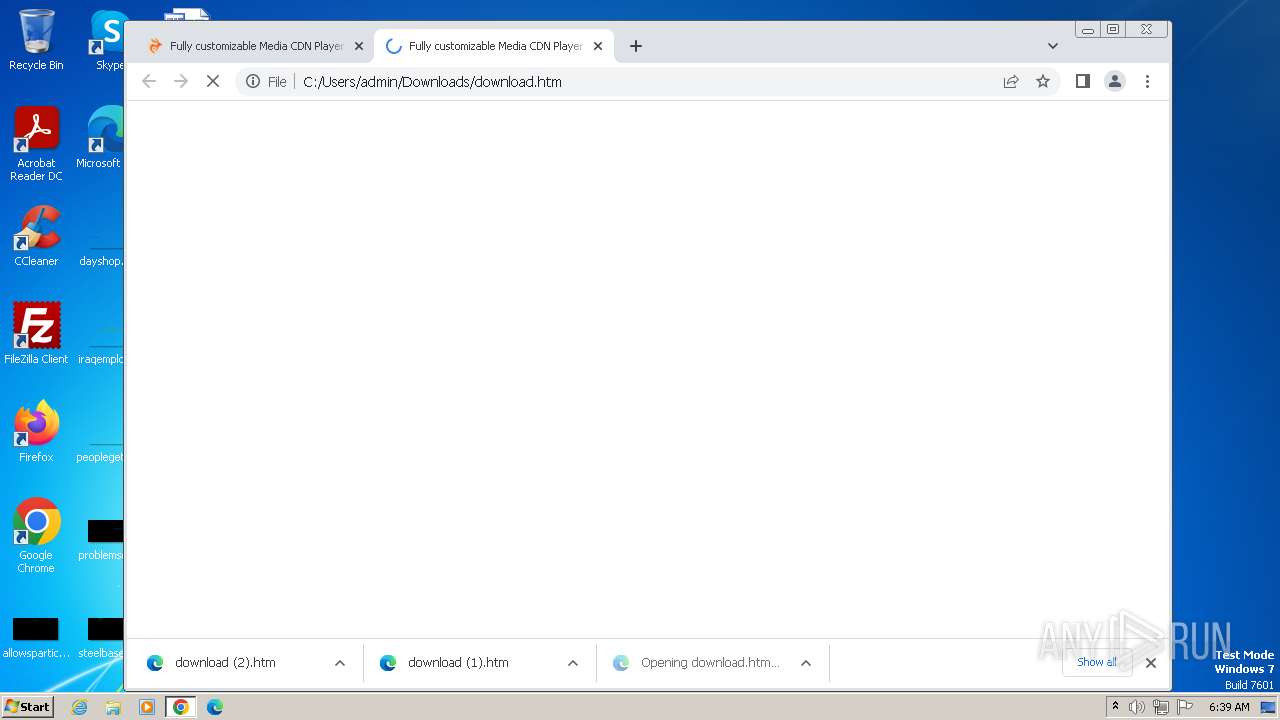Open a new browser tab
The width and height of the screenshot is (1280, 720).
click(636, 46)
